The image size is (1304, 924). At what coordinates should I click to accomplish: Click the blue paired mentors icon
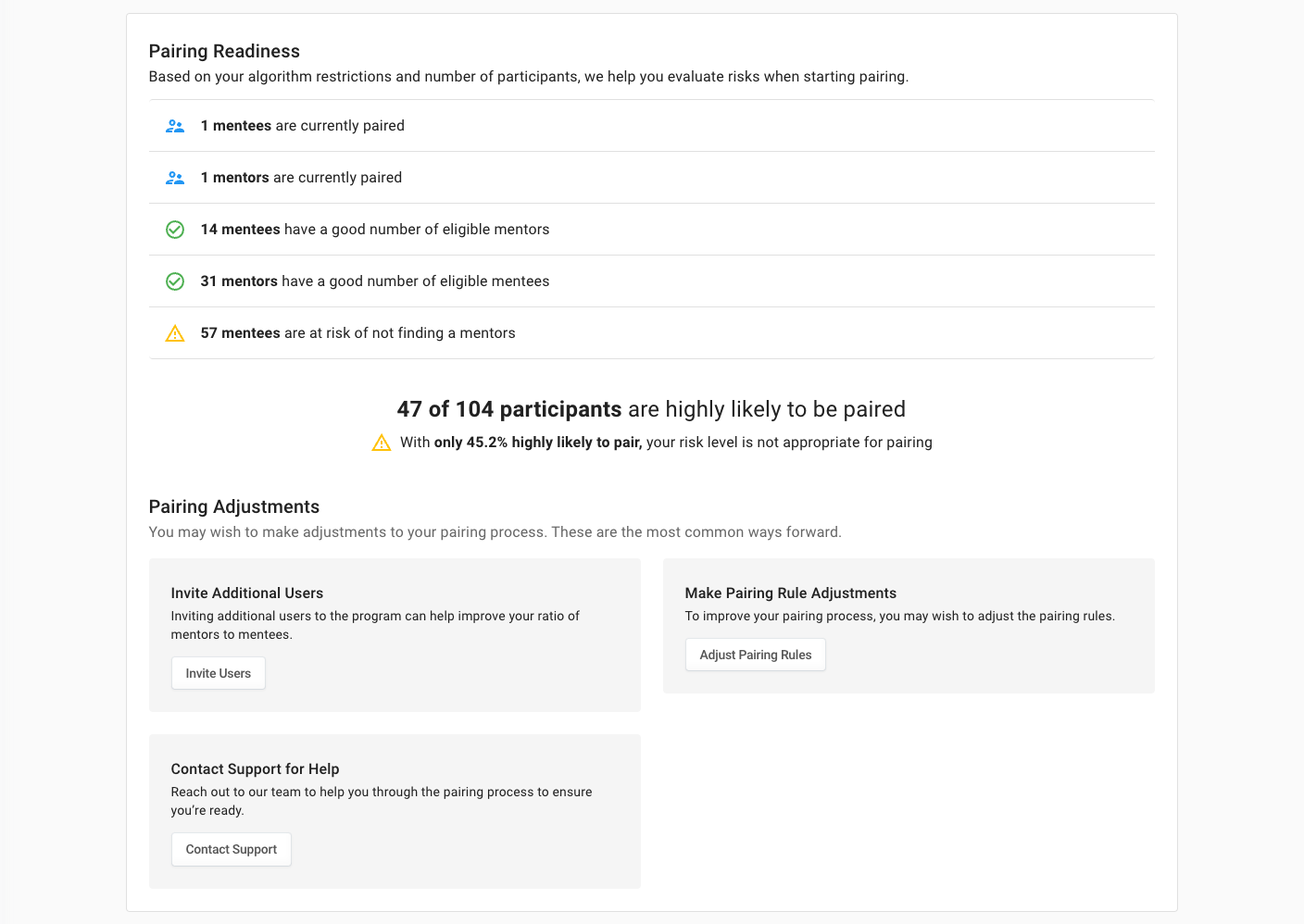click(175, 177)
